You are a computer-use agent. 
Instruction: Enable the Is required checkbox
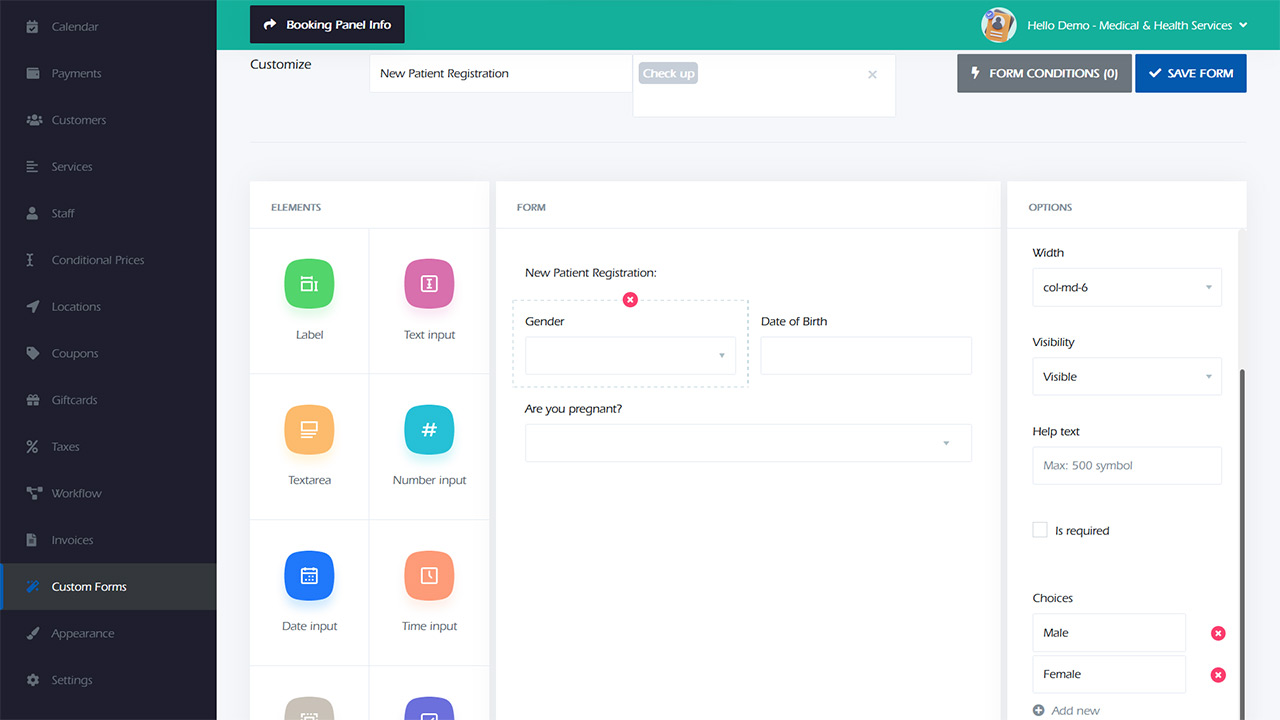pyautogui.click(x=1040, y=530)
